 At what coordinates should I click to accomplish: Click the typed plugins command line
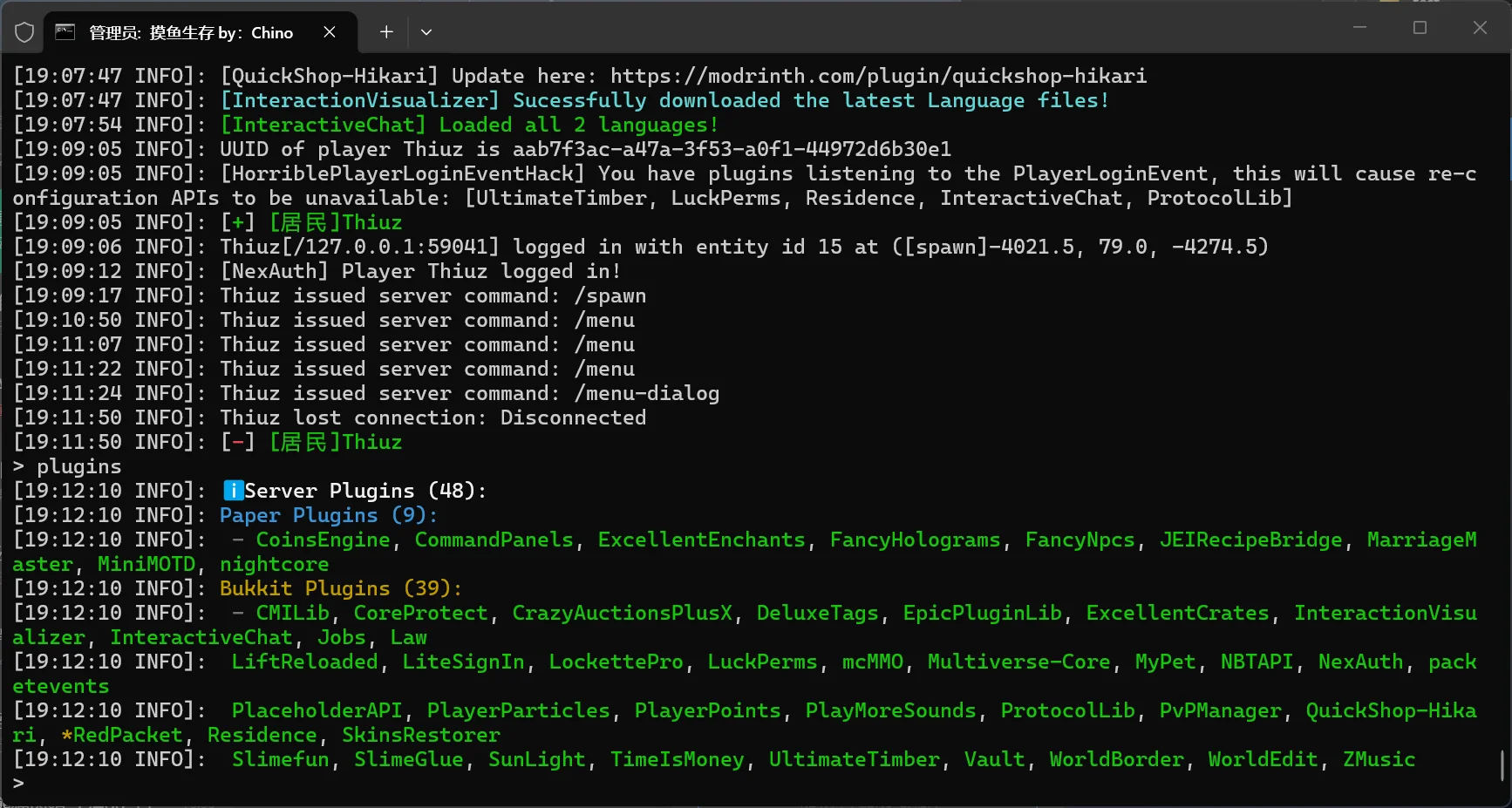click(x=68, y=466)
